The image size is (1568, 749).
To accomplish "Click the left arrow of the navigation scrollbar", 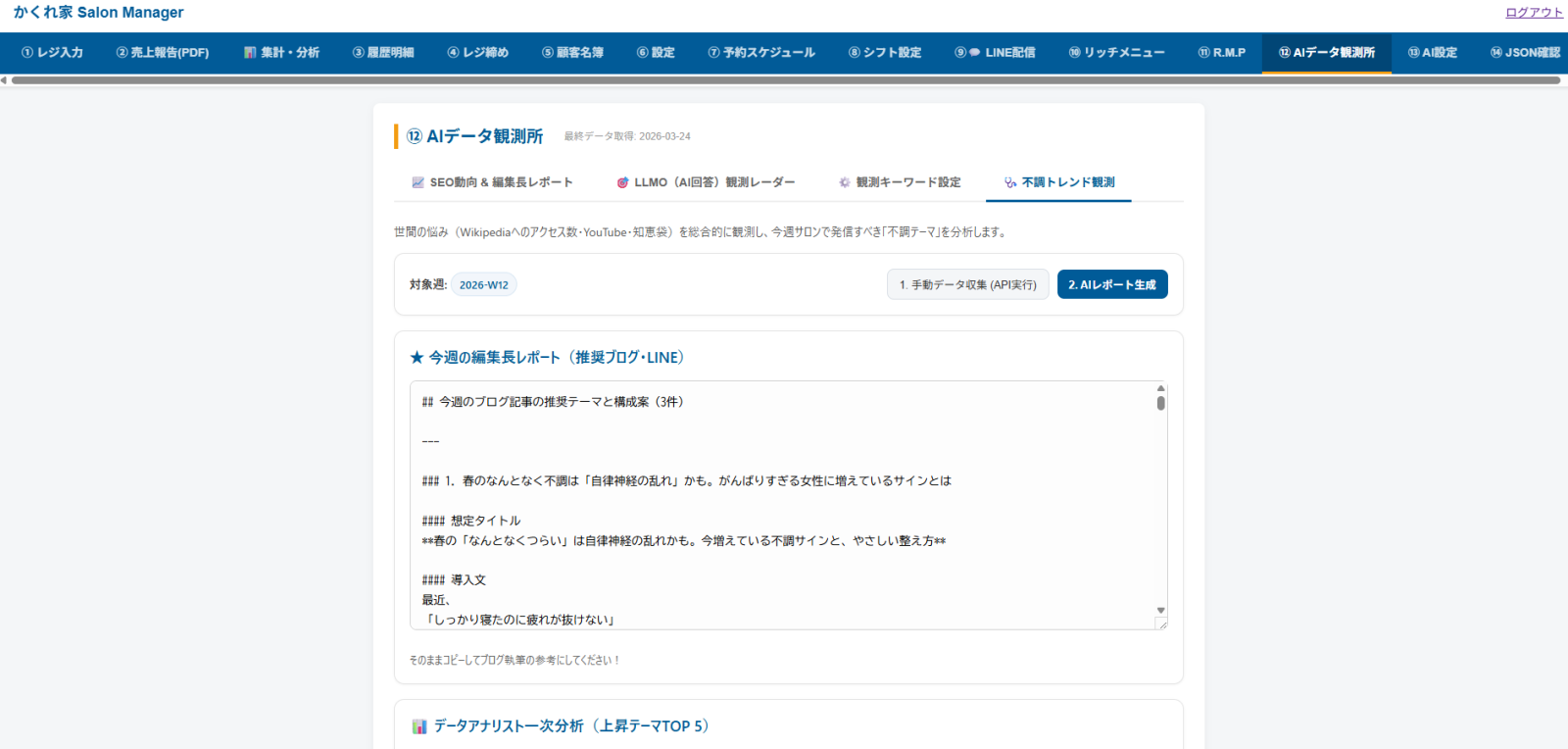I will [x=4, y=80].
